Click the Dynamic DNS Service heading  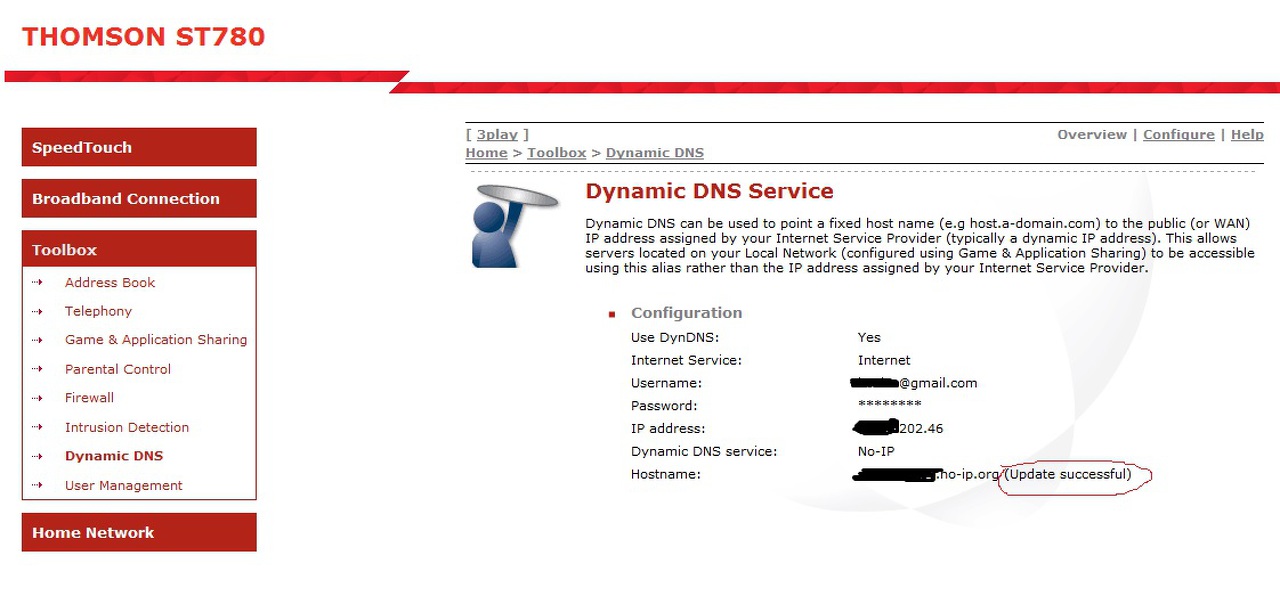709,191
